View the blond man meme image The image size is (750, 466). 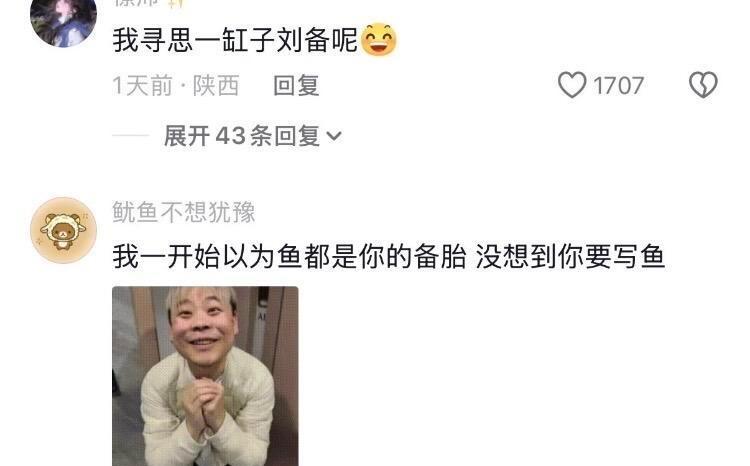click(x=205, y=376)
